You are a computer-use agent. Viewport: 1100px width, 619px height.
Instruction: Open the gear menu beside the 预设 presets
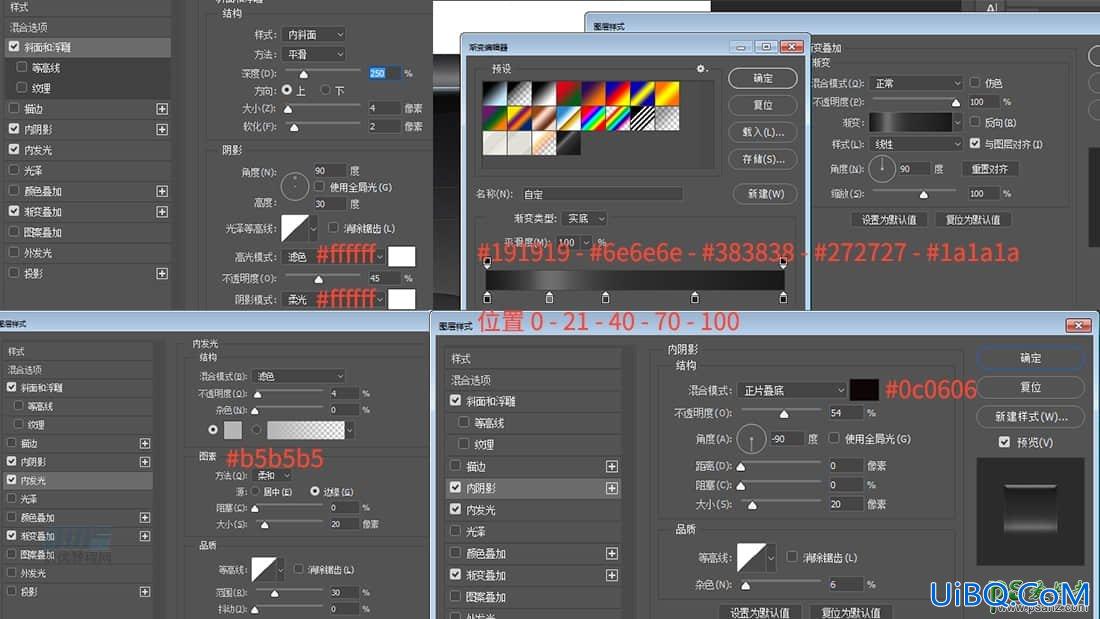pos(701,69)
